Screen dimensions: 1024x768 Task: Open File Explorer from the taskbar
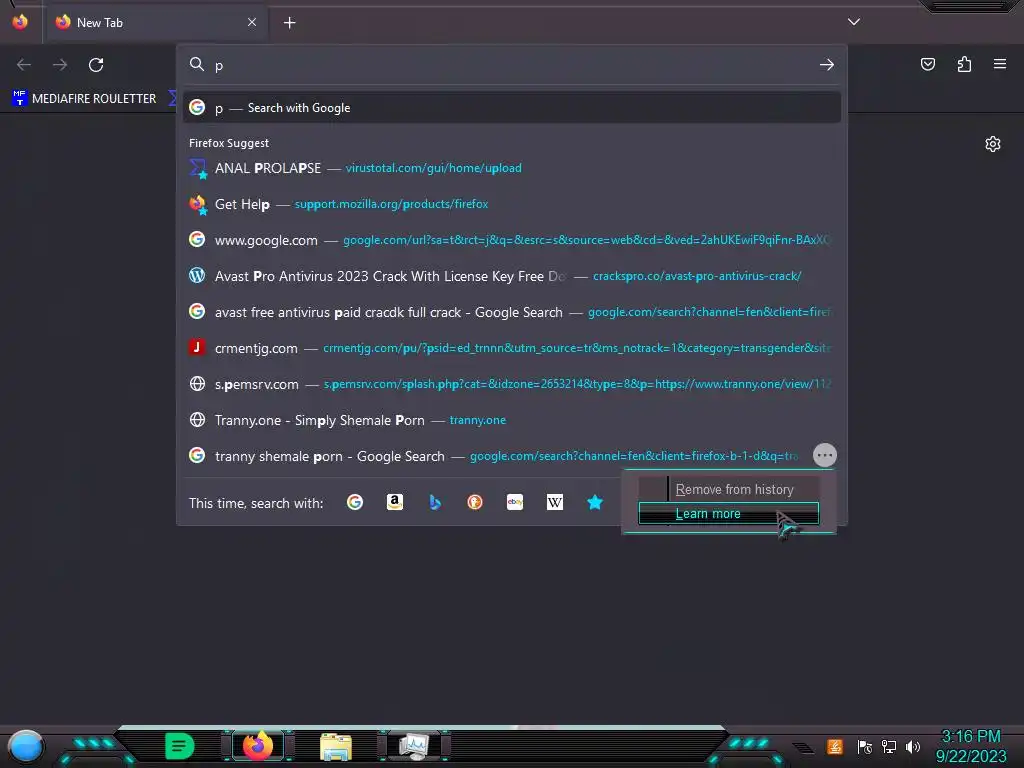point(336,746)
